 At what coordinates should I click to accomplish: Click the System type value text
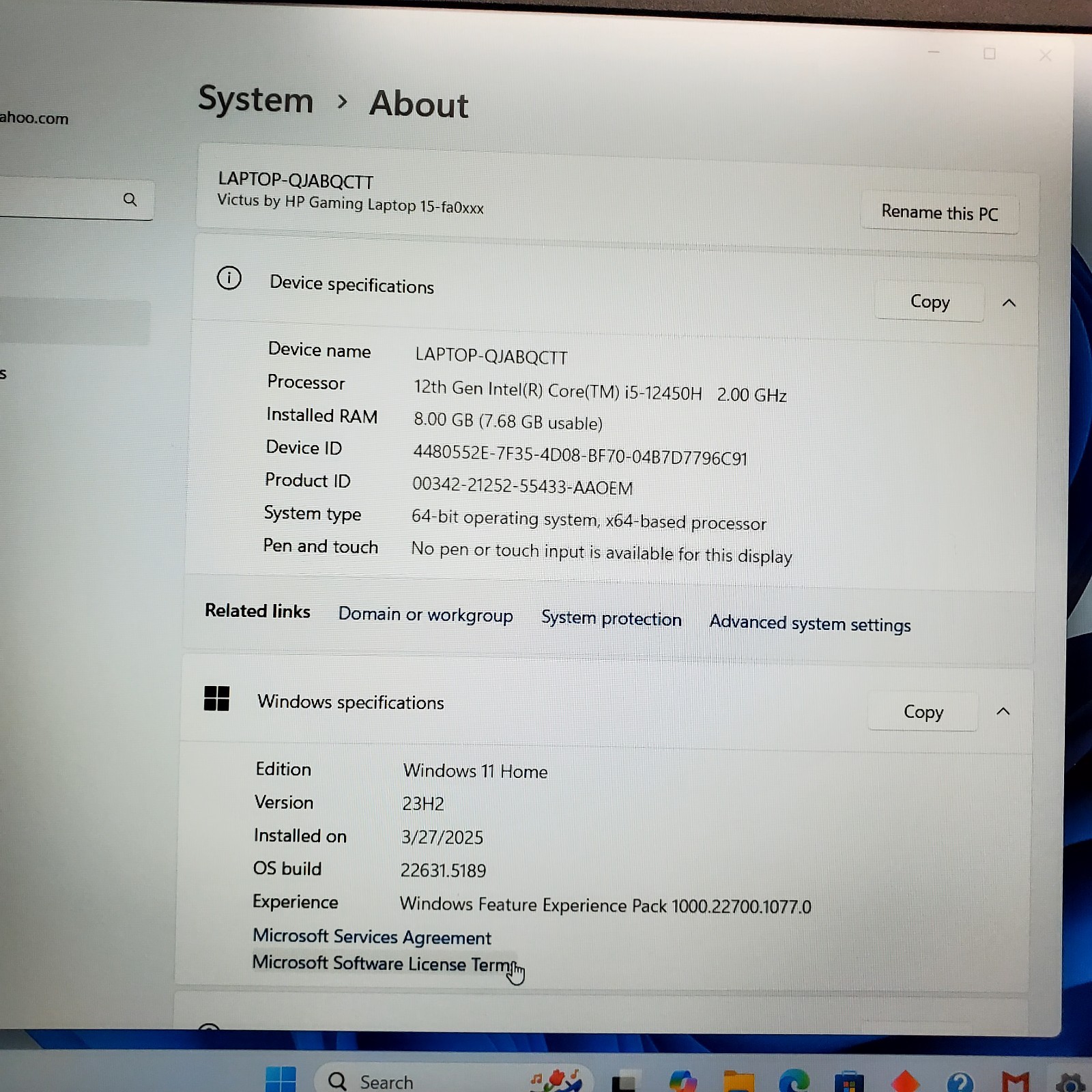(588, 521)
